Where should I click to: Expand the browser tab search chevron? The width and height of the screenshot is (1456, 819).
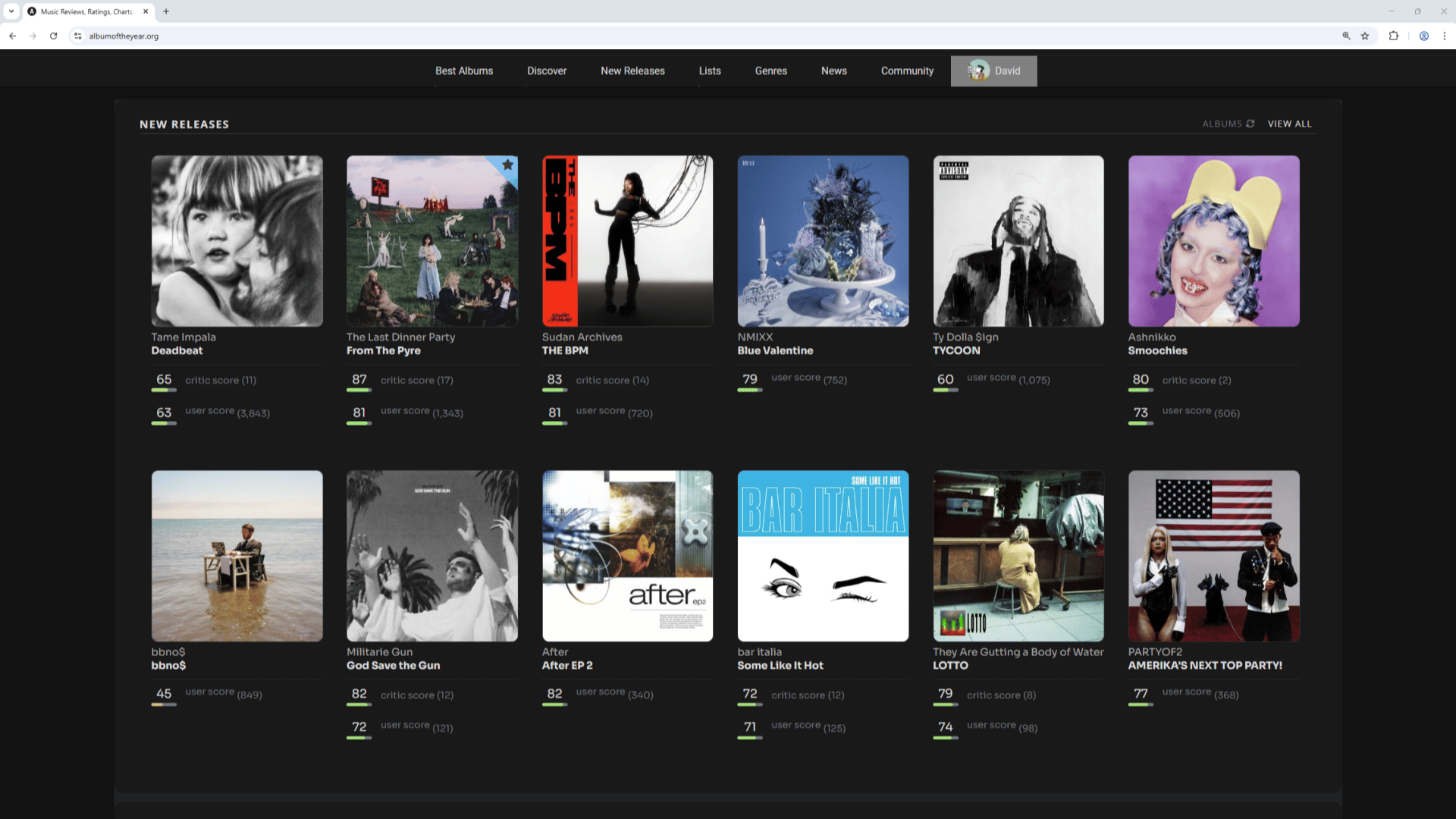(11, 11)
